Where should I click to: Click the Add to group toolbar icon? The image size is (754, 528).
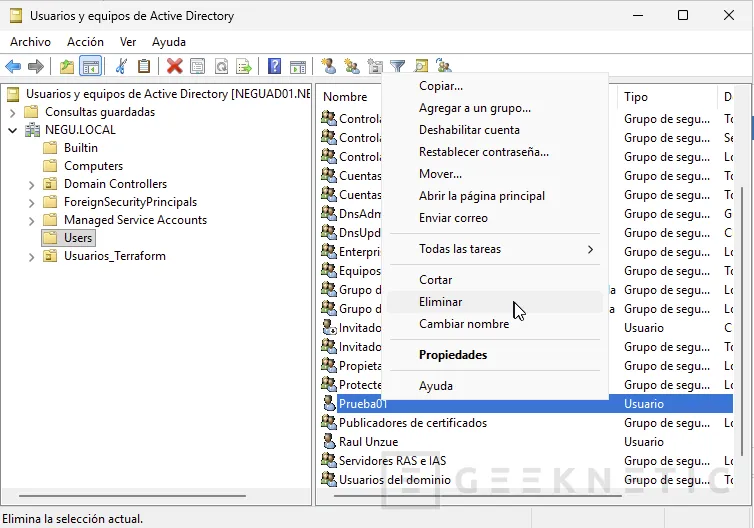point(444,65)
